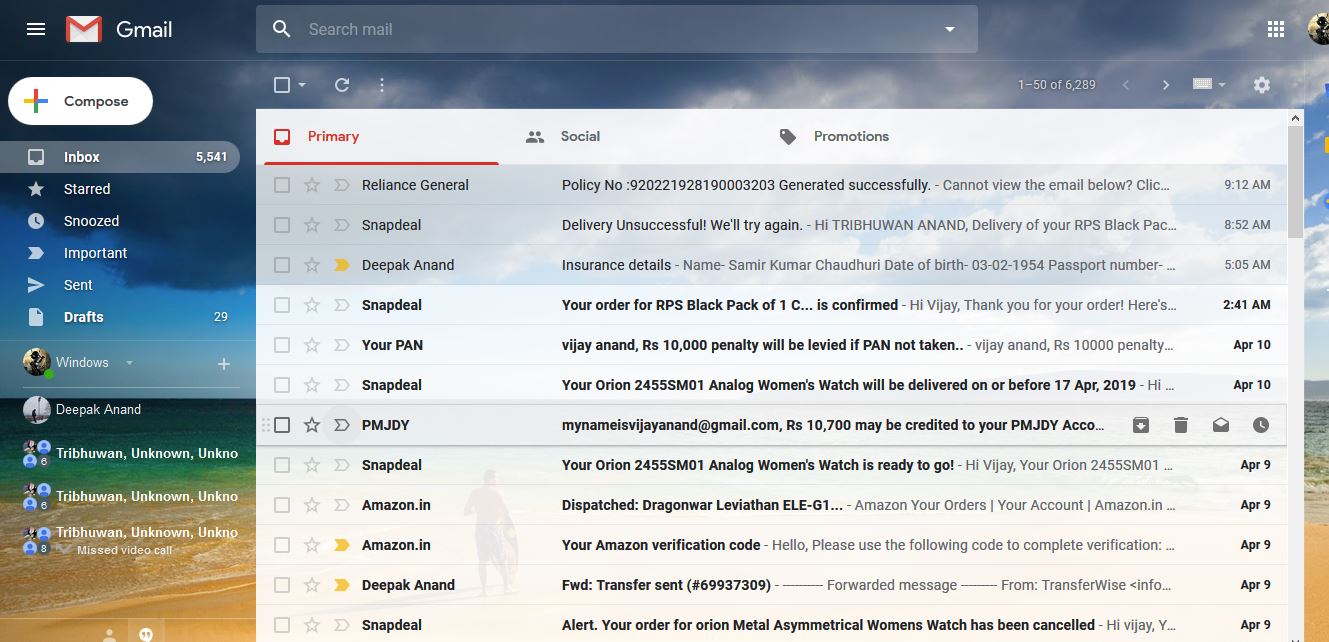Viewport: 1329px width, 642px height.
Task: Open the Snoozed folder
Action: (120, 221)
